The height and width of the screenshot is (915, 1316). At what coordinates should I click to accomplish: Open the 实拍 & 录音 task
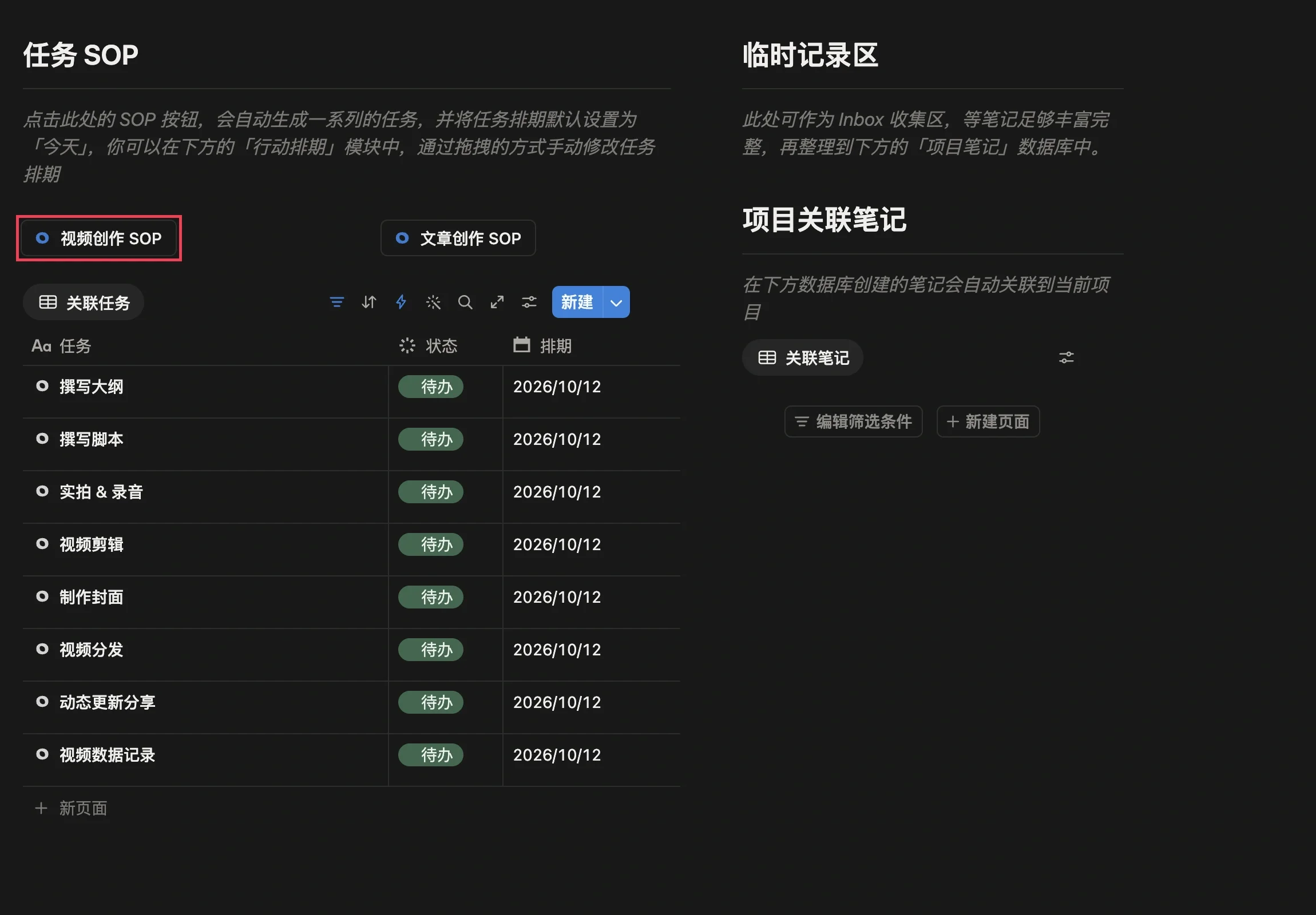(101, 492)
